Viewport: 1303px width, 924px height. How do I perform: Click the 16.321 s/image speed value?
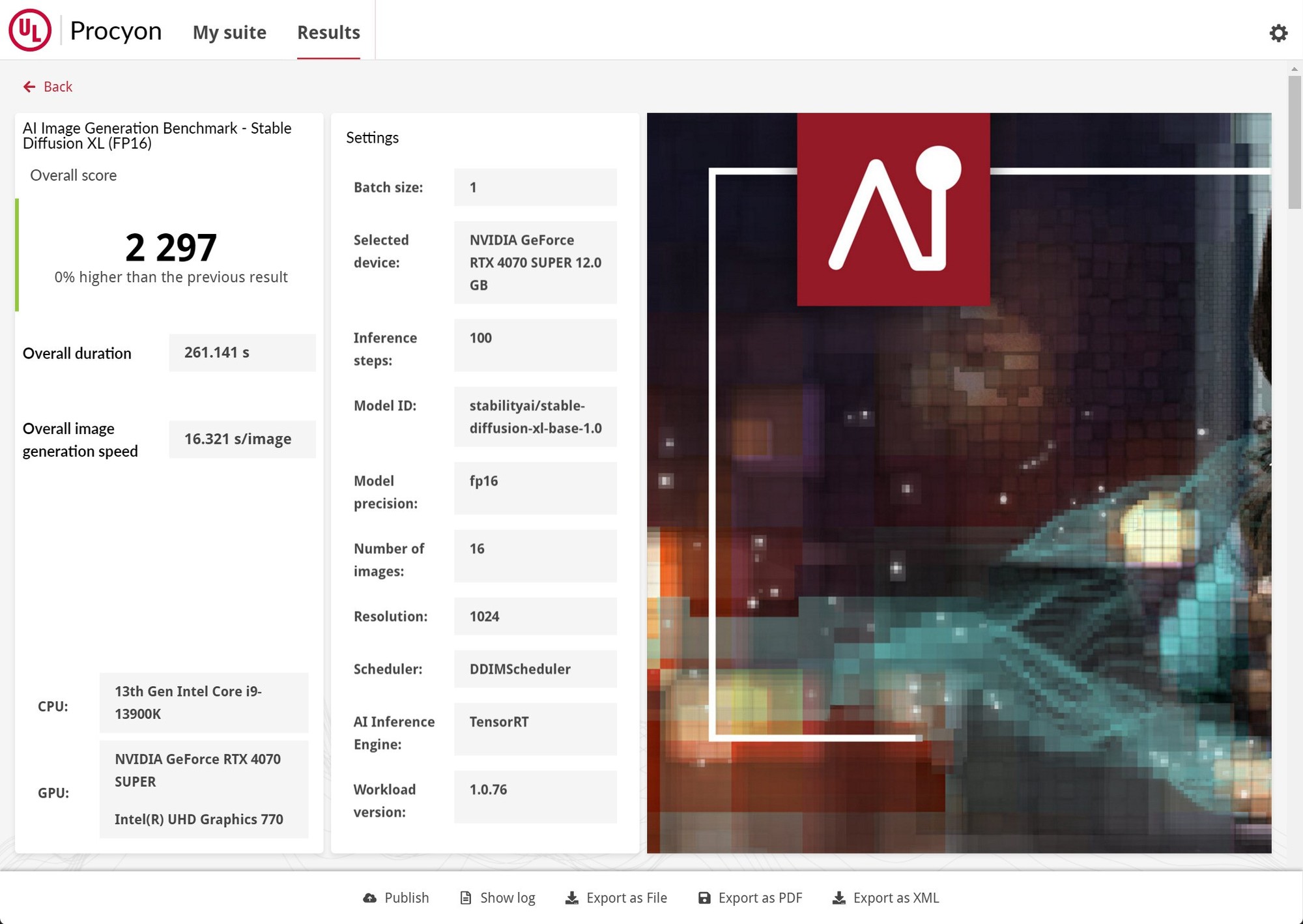pyautogui.click(x=242, y=439)
